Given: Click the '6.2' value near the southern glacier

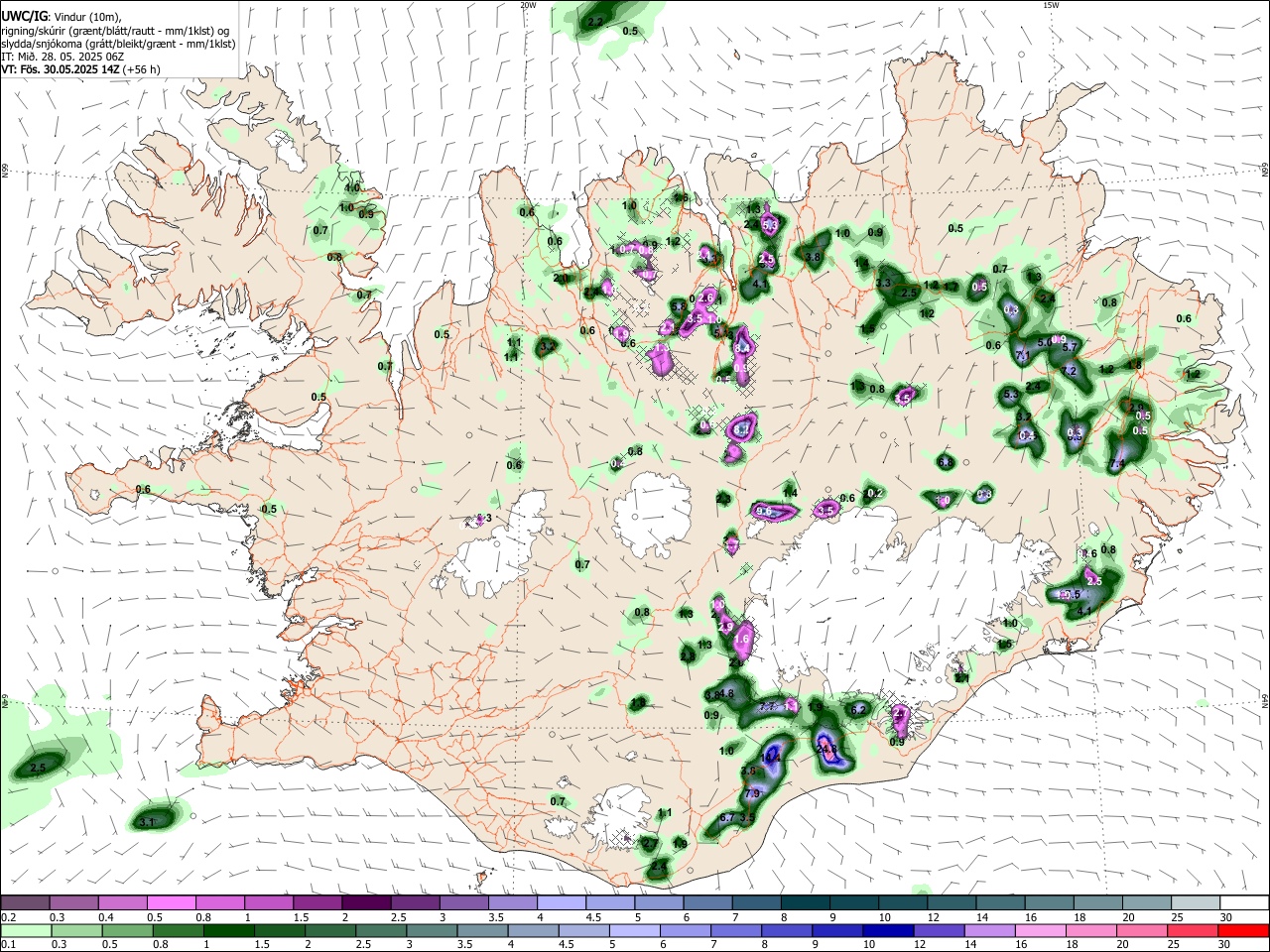Looking at the screenshot, I should [859, 709].
